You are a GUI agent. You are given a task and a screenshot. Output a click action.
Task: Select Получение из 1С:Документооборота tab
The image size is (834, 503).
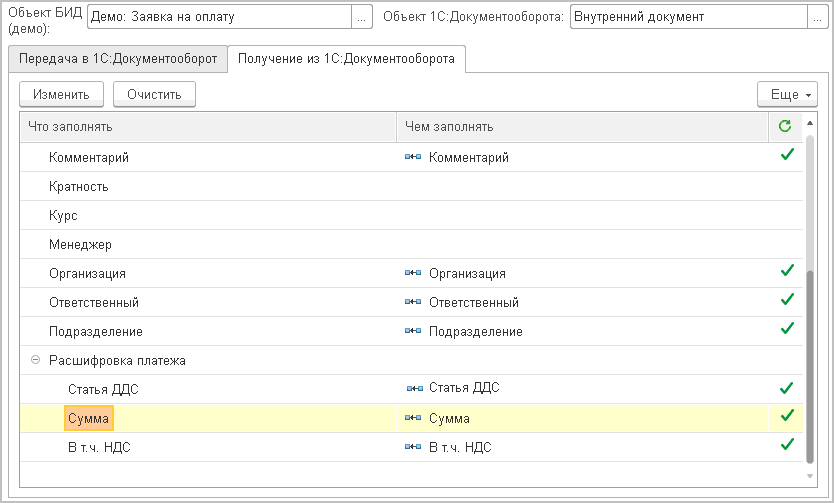pos(346,59)
